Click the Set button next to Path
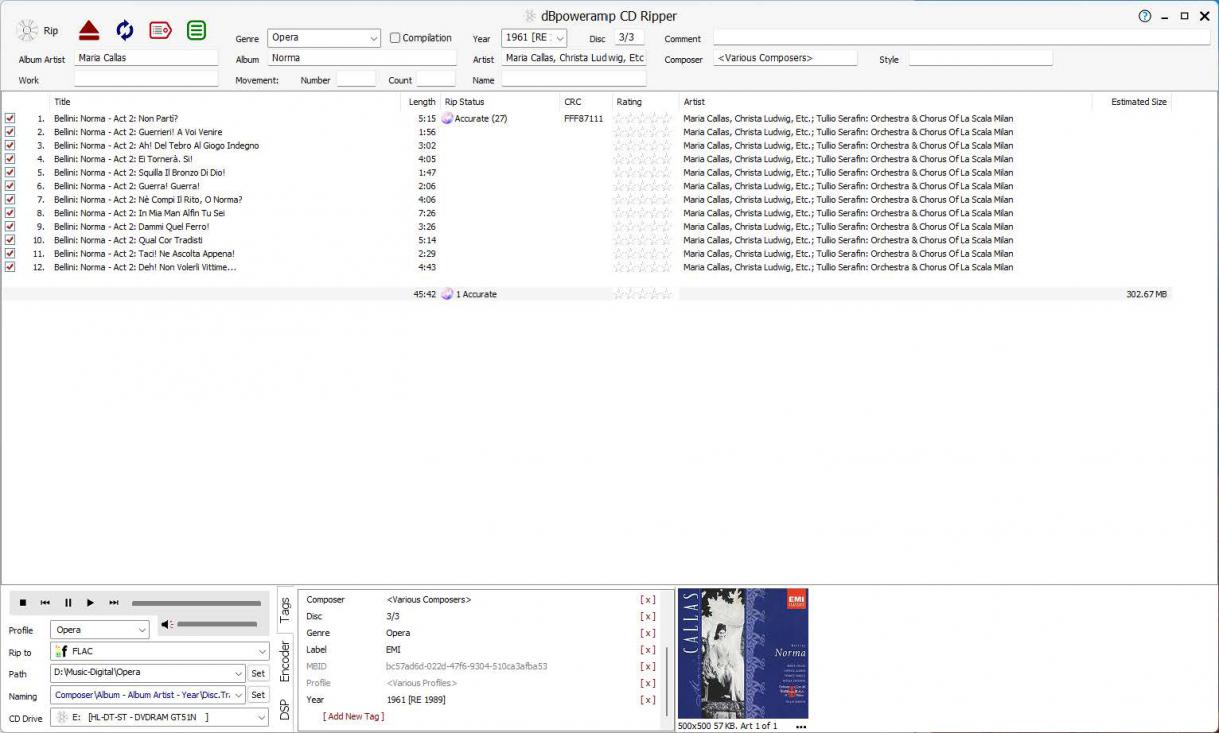Screen dimensions: 1219x733 [258, 673]
